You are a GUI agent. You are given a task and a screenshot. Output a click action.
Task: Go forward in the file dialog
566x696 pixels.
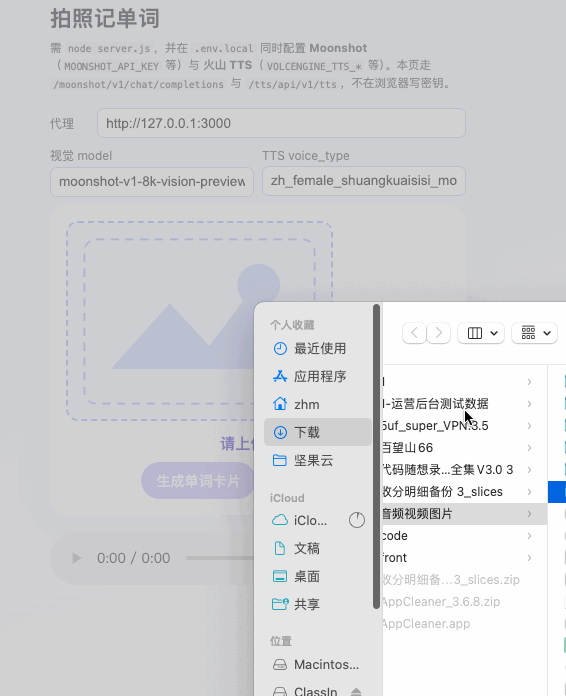(439, 333)
